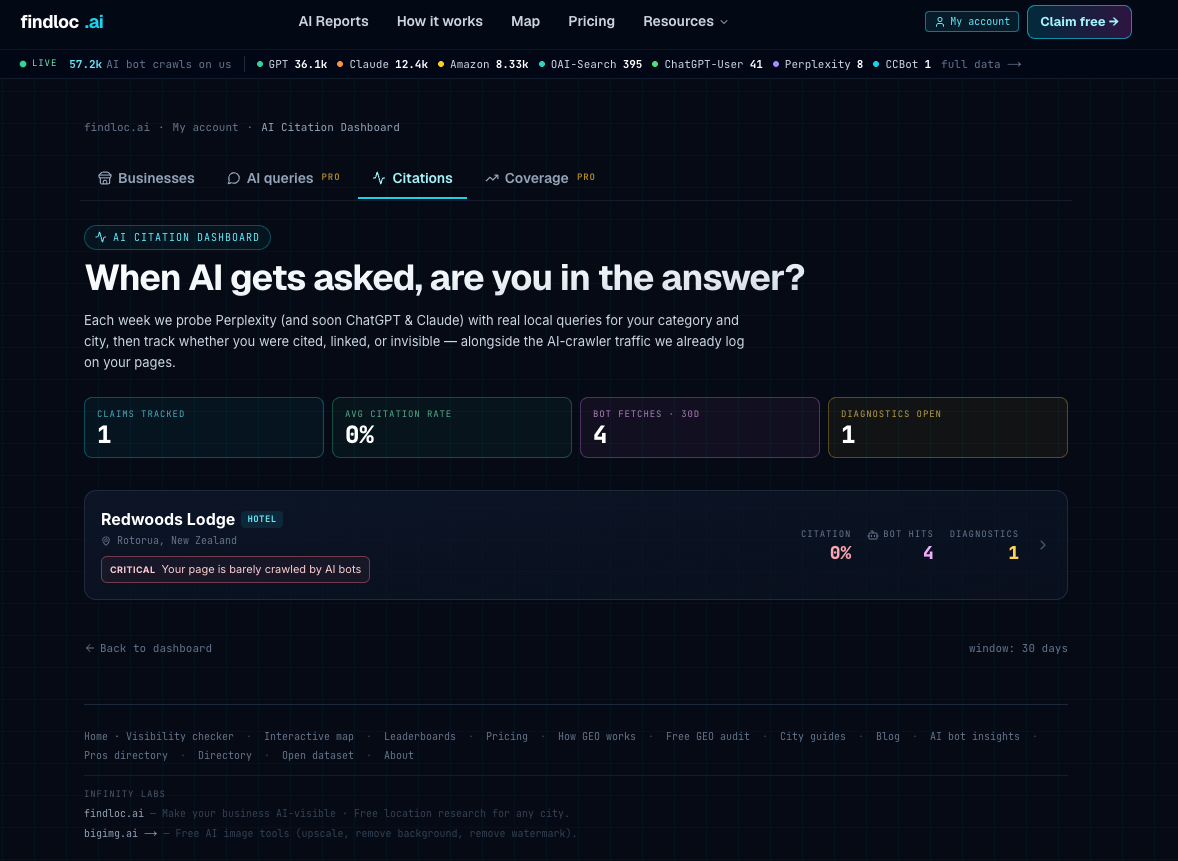This screenshot has width=1178, height=861.
Task: Open AI Reports in top navigation
Action: [334, 22]
